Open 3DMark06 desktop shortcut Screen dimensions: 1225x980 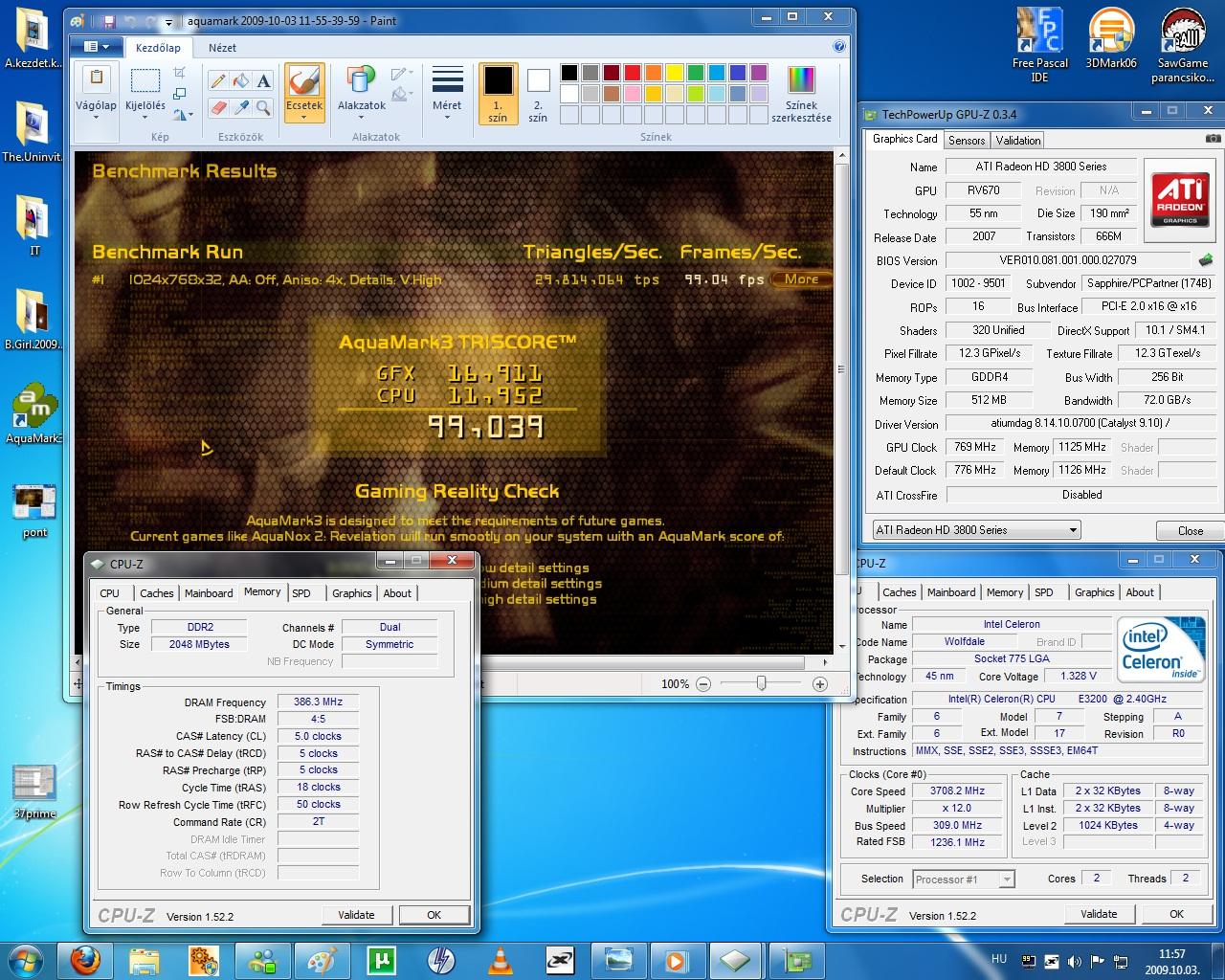tap(1111, 40)
